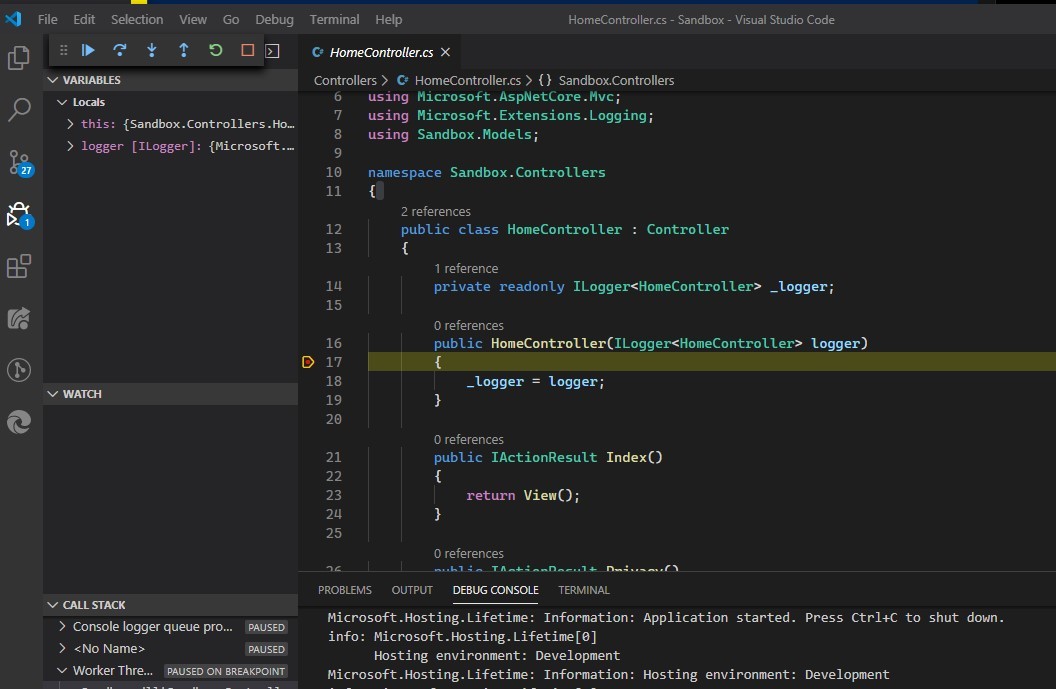1056x689 pixels.
Task: Restart the debug session
Action: pos(216,50)
